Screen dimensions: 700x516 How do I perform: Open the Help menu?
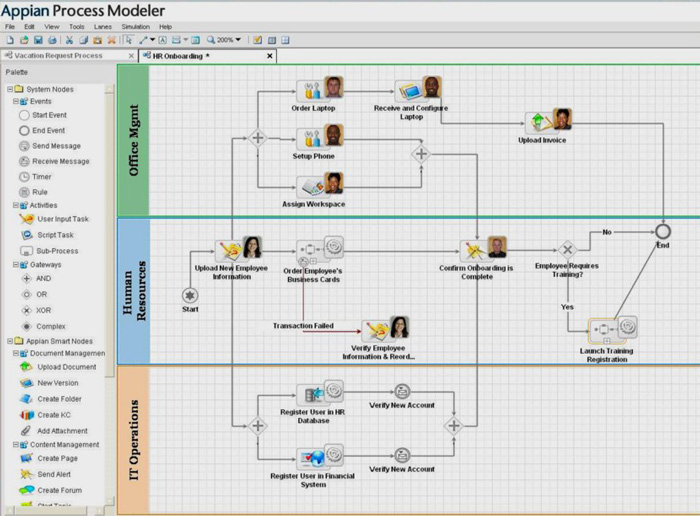tap(166, 27)
